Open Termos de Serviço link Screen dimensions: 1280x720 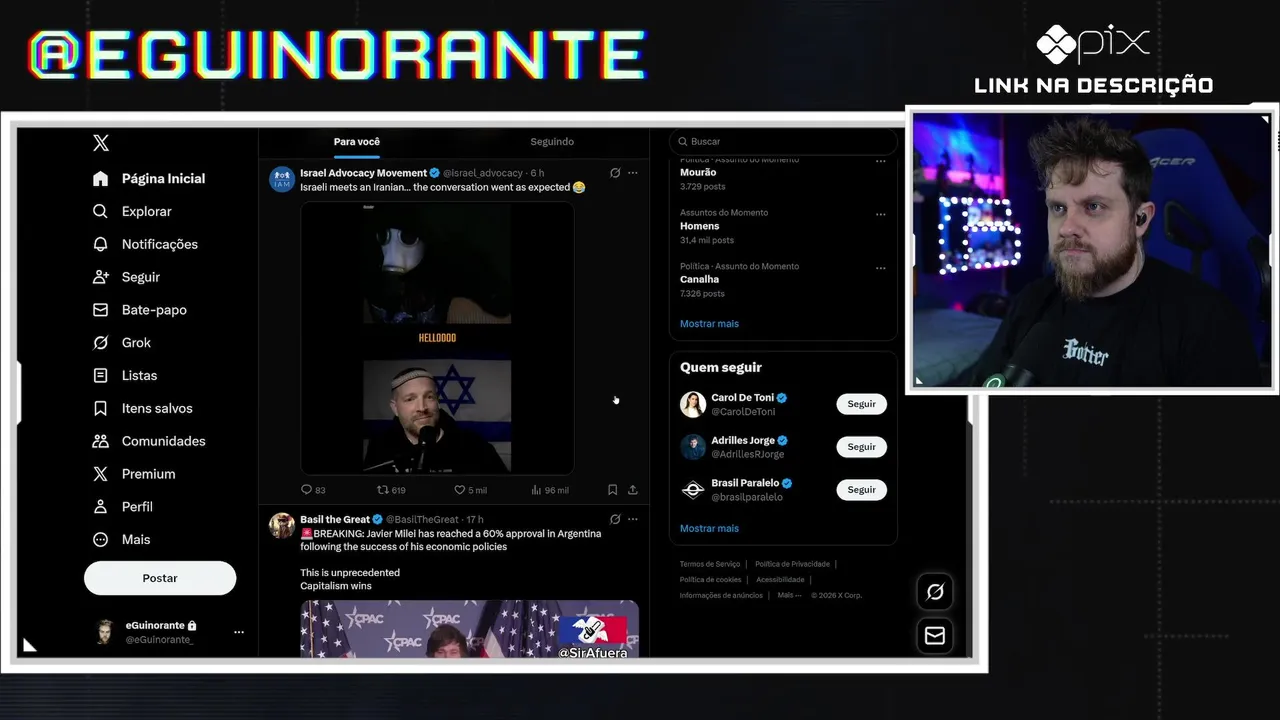710,564
